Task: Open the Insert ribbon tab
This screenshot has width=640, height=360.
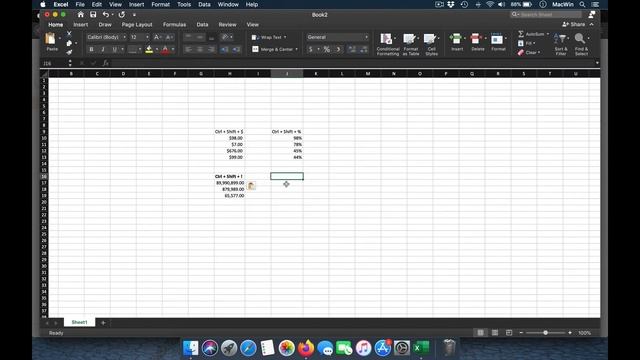Action: pyautogui.click(x=80, y=25)
